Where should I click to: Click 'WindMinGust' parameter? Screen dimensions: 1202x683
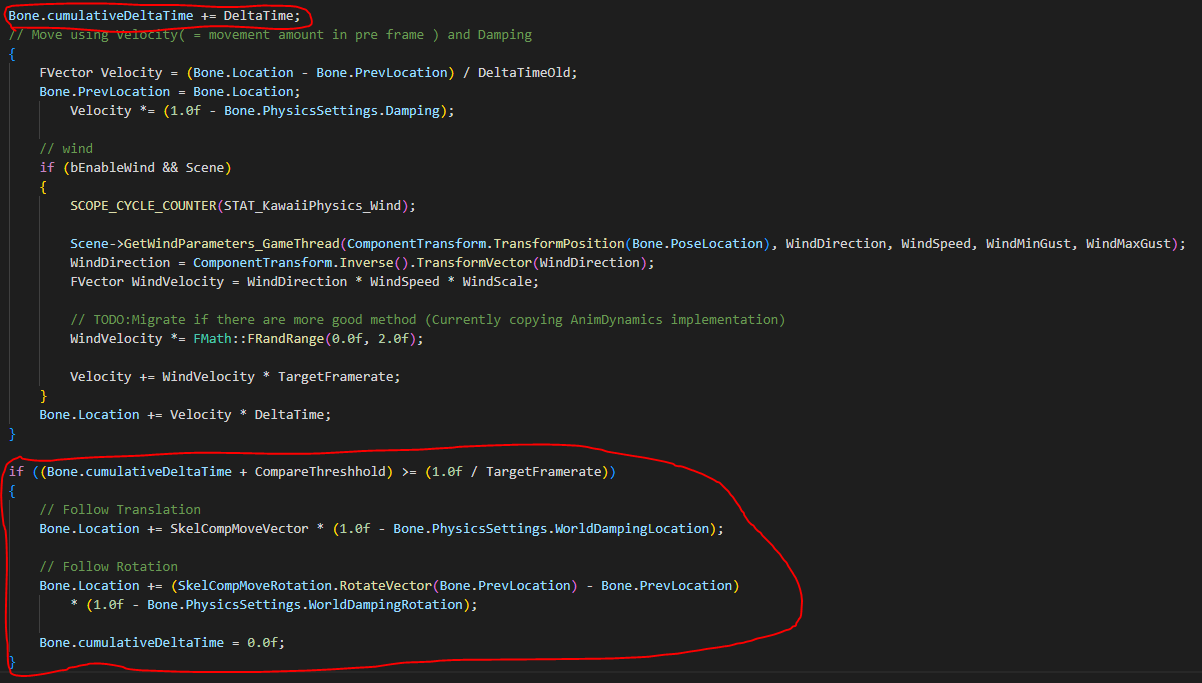(1028, 243)
